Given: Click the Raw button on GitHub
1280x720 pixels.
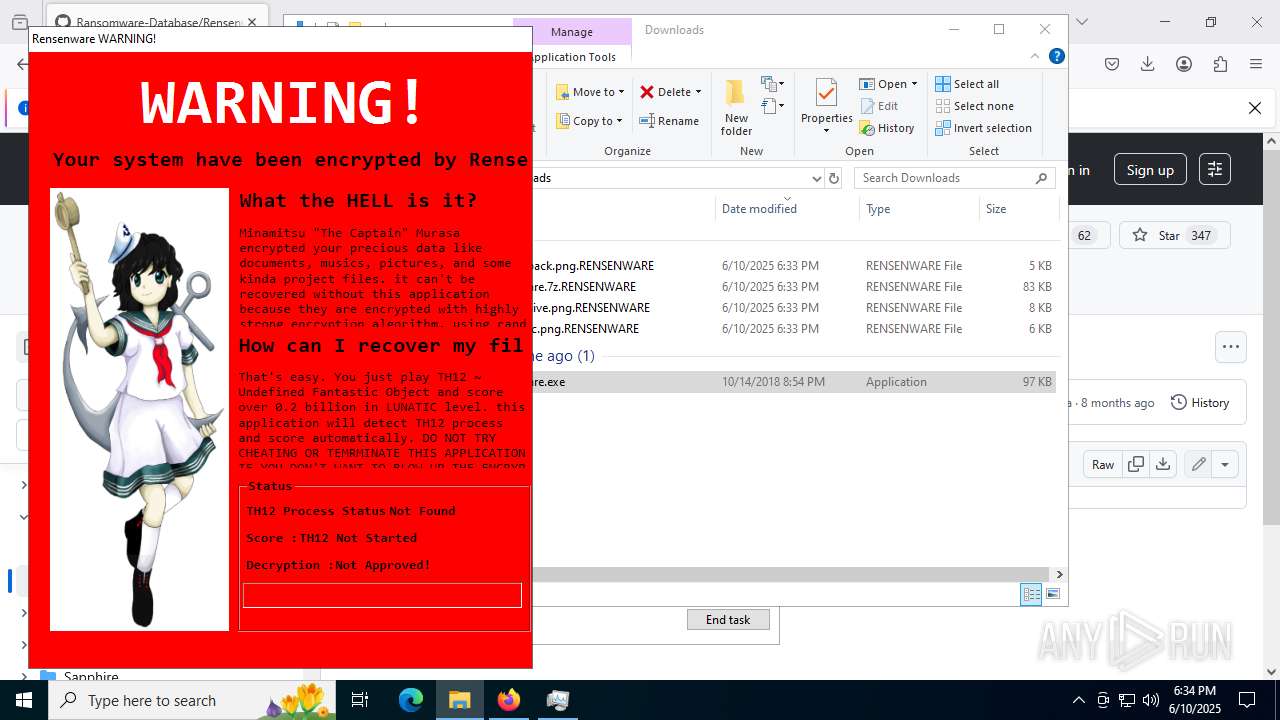Looking at the screenshot, I should point(1103,464).
